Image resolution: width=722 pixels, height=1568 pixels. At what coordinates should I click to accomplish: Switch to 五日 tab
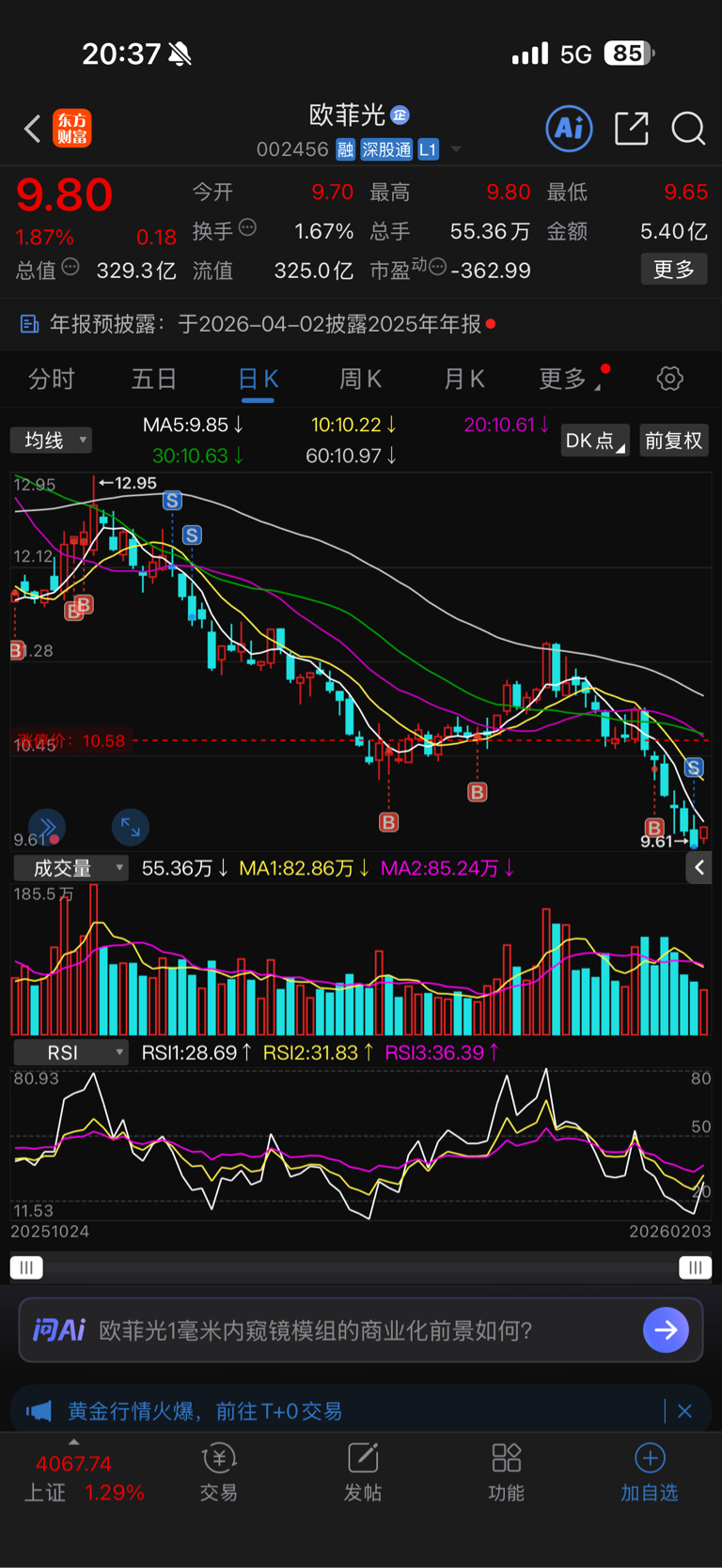tap(154, 379)
